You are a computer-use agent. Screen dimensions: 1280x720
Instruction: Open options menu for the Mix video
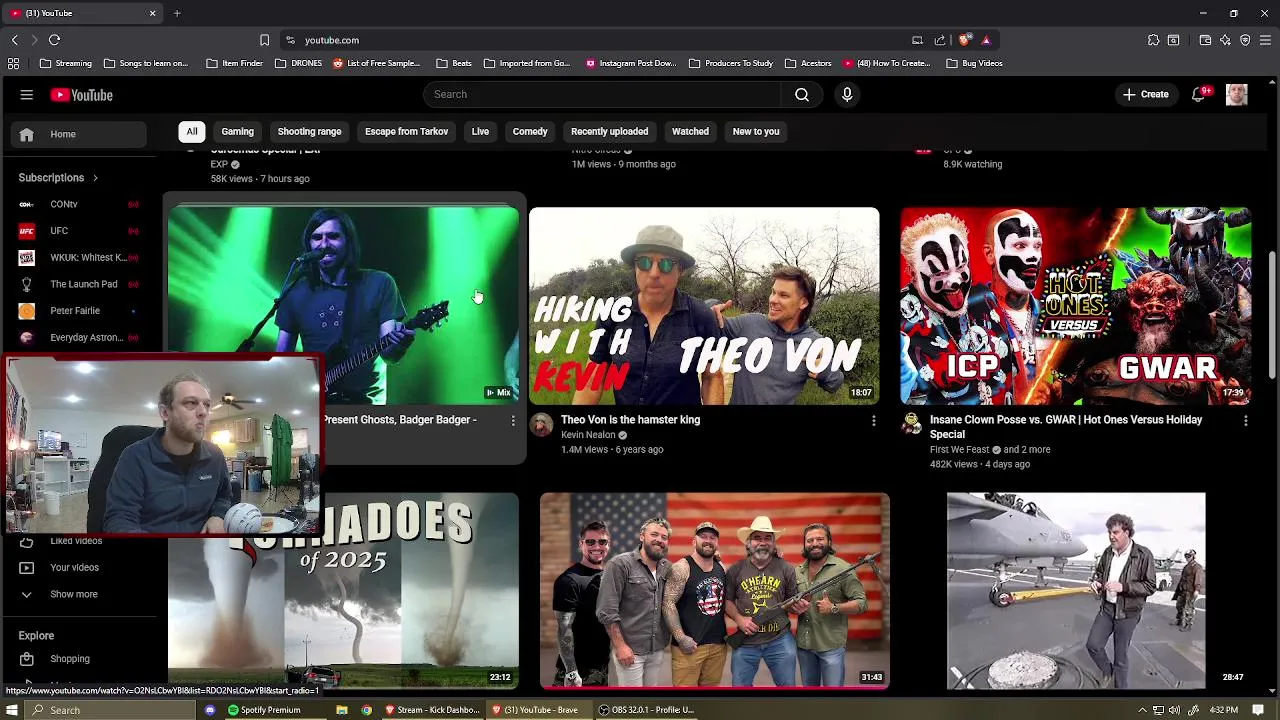coord(513,421)
